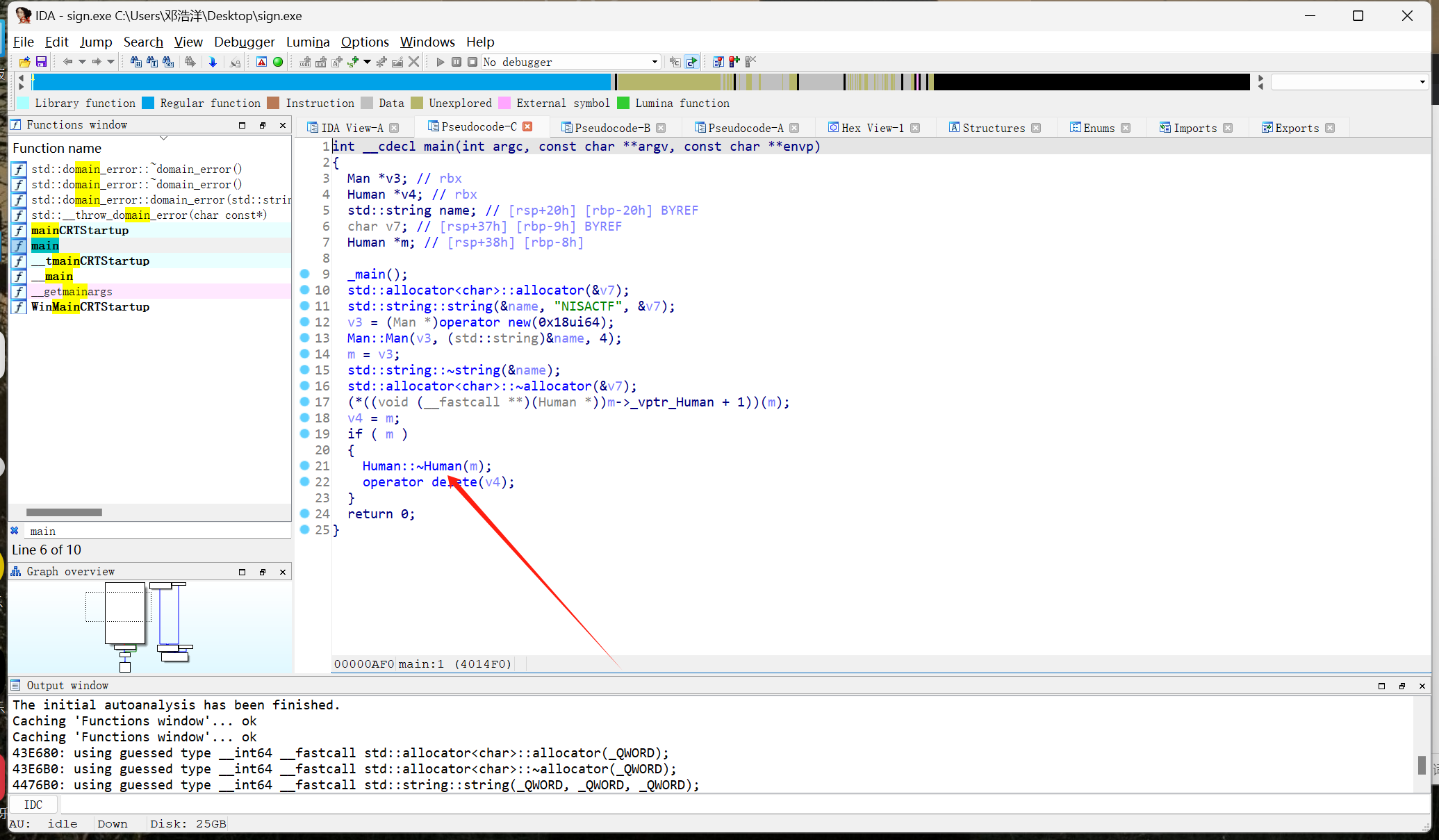
Task: Click the highlighted synchronize toolbar icon
Action: [x=691, y=62]
